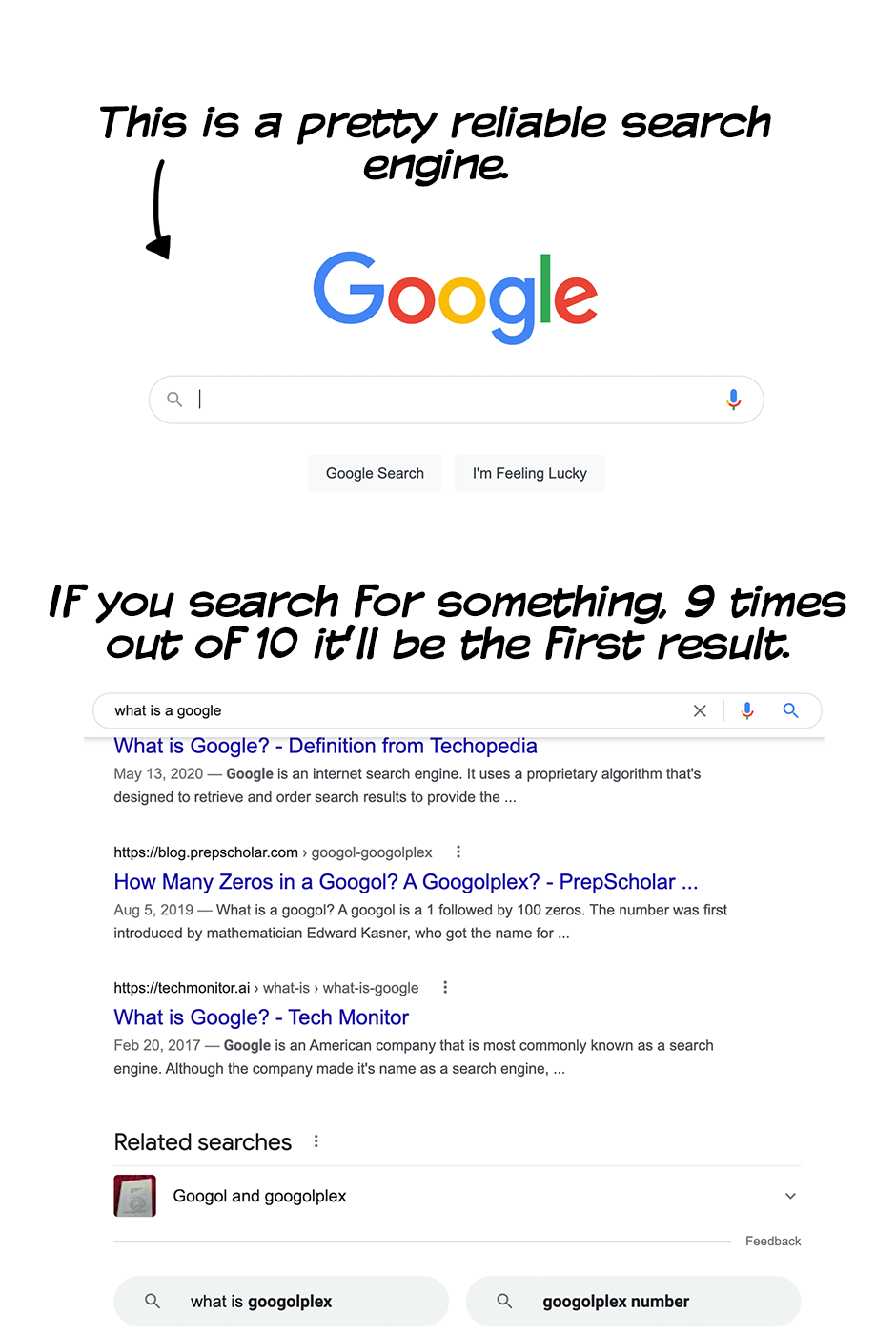Click the microphone icon in the homepage search box
896x1335 pixels.
coord(733,400)
